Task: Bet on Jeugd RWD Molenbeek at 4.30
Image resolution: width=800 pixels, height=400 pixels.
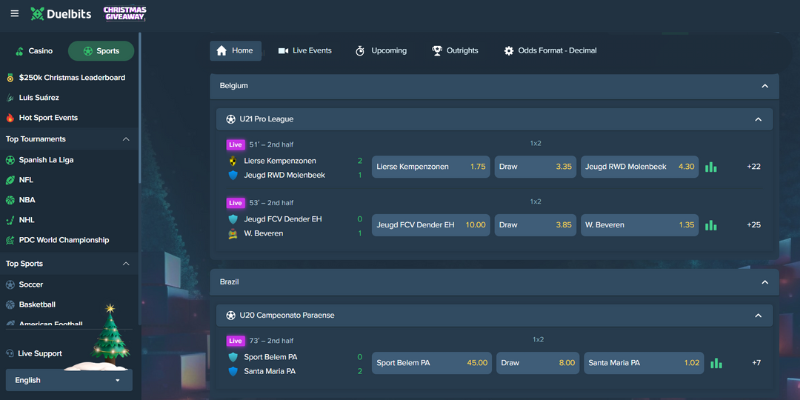Action: 640,167
